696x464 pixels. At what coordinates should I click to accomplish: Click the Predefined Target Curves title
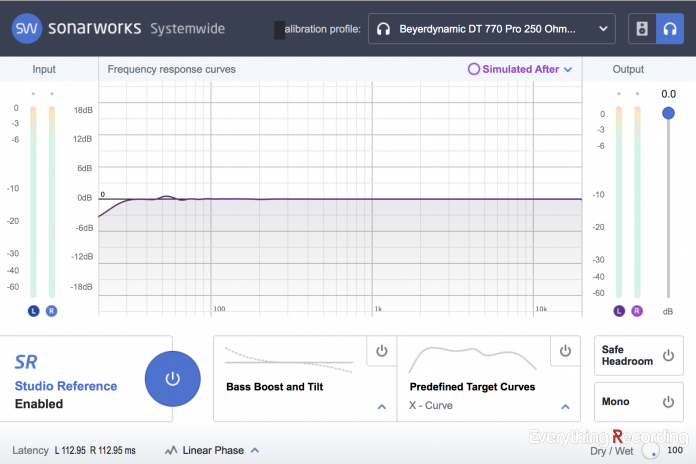(x=472, y=387)
